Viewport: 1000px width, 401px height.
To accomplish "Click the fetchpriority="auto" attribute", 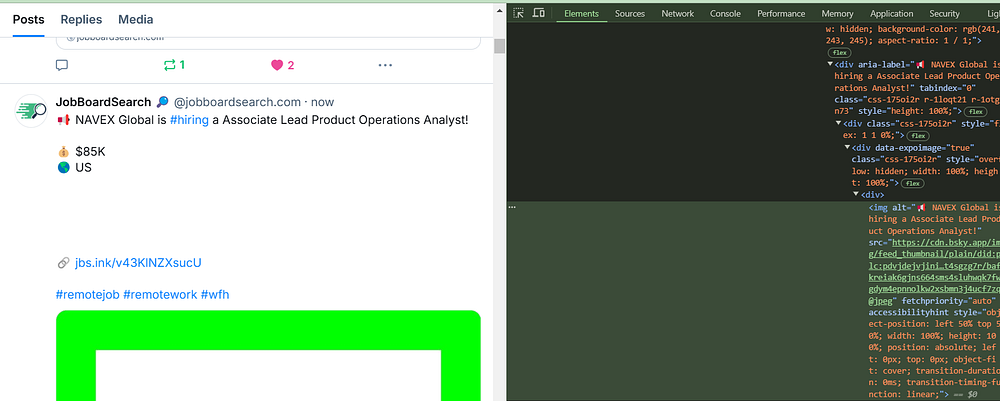I will [x=946, y=301].
